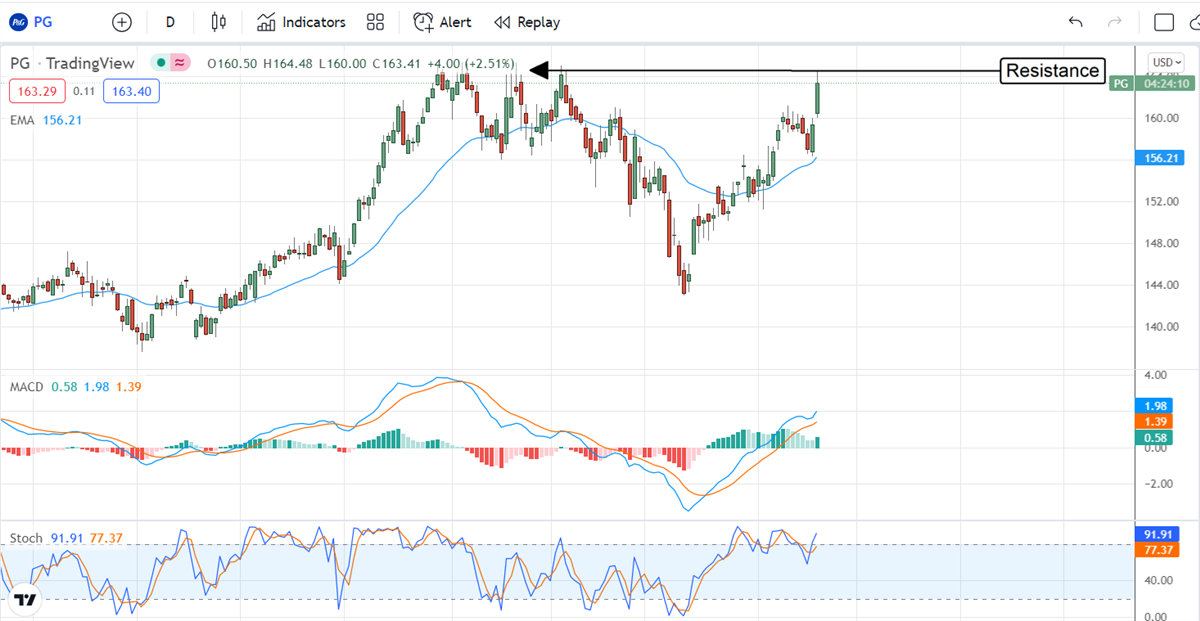Image resolution: width=1200 pixels, height=621 pixels.
Task: Open the indicator templates grid icon
Action: [375, 22]
